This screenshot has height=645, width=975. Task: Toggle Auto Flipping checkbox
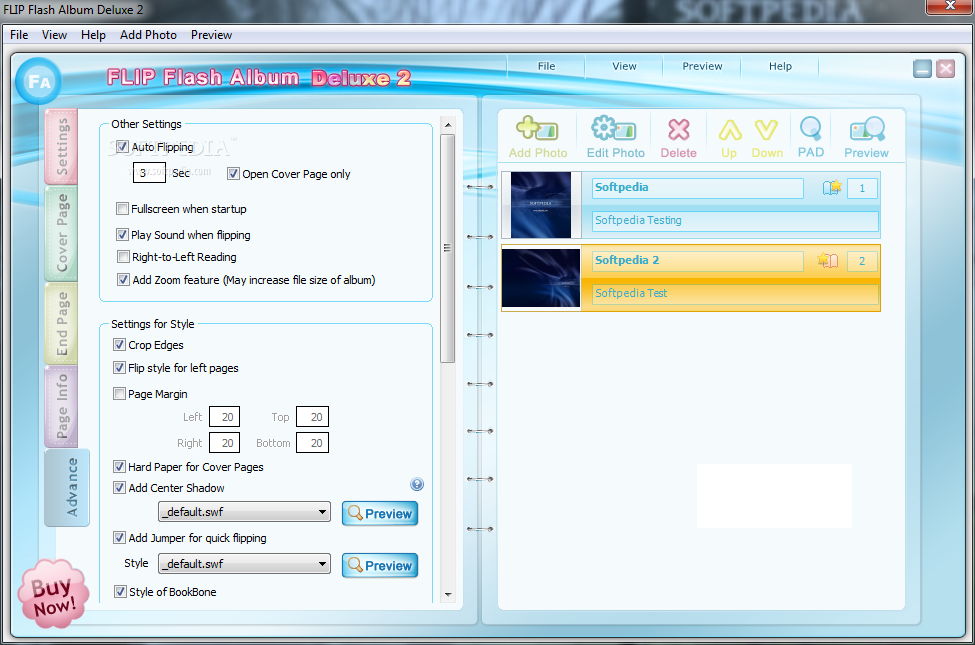click(122, 147)
